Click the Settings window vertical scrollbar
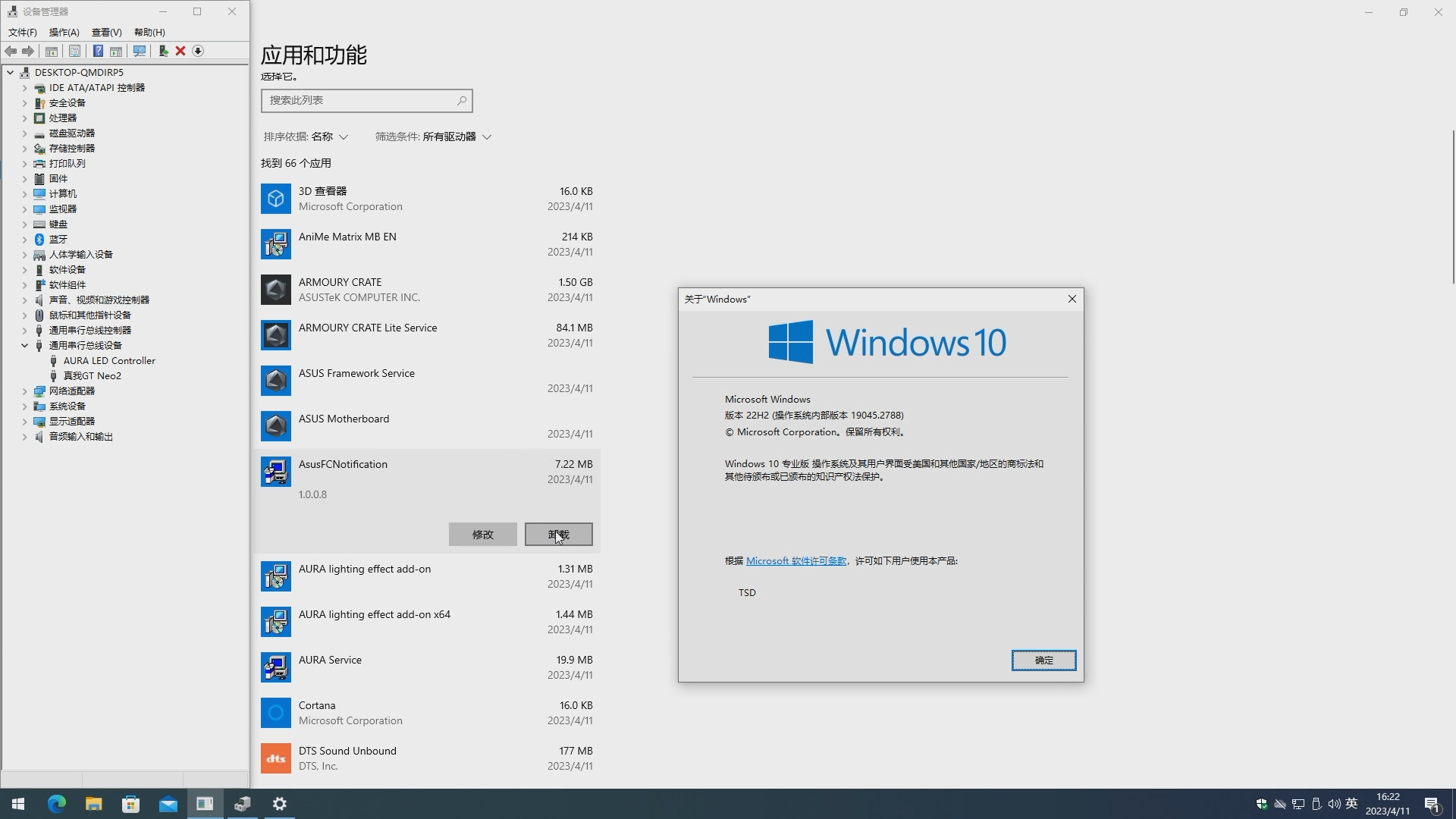The height and width of the screenshot is (819, 1456). pyautogui.click(x=1453, y=207)
